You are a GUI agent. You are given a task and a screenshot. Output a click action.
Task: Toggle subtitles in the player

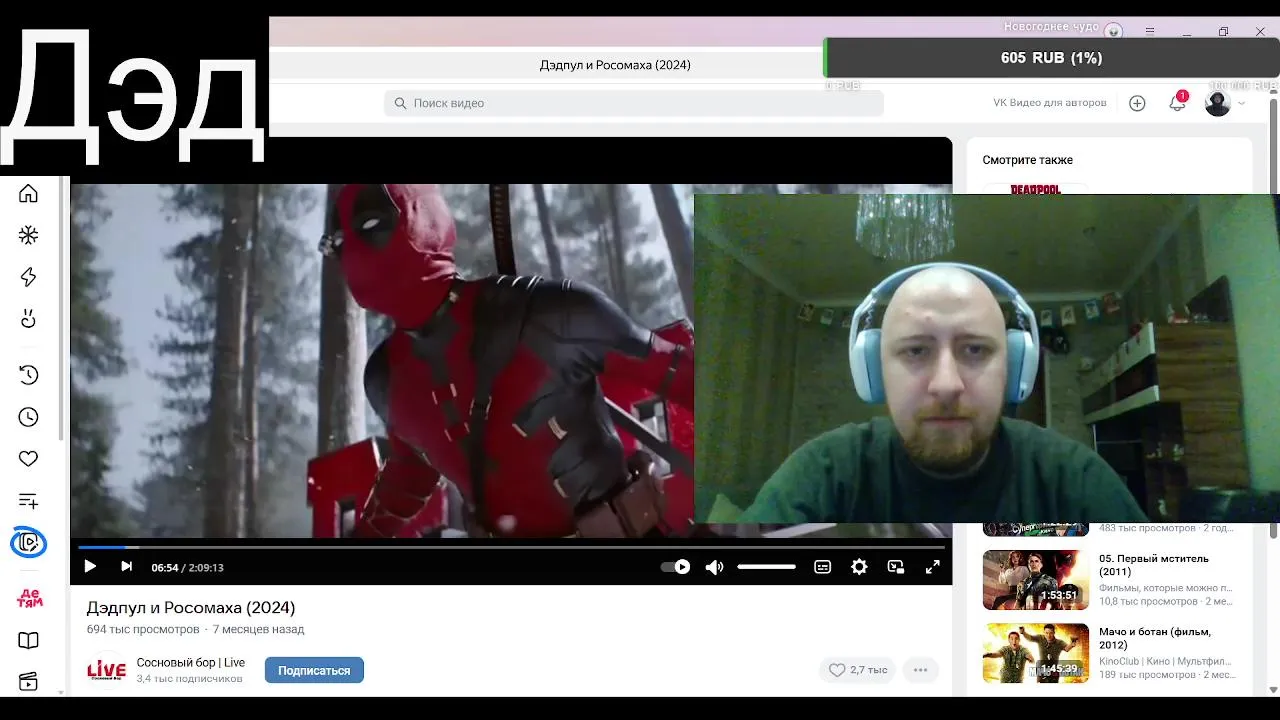pos(822,567)
